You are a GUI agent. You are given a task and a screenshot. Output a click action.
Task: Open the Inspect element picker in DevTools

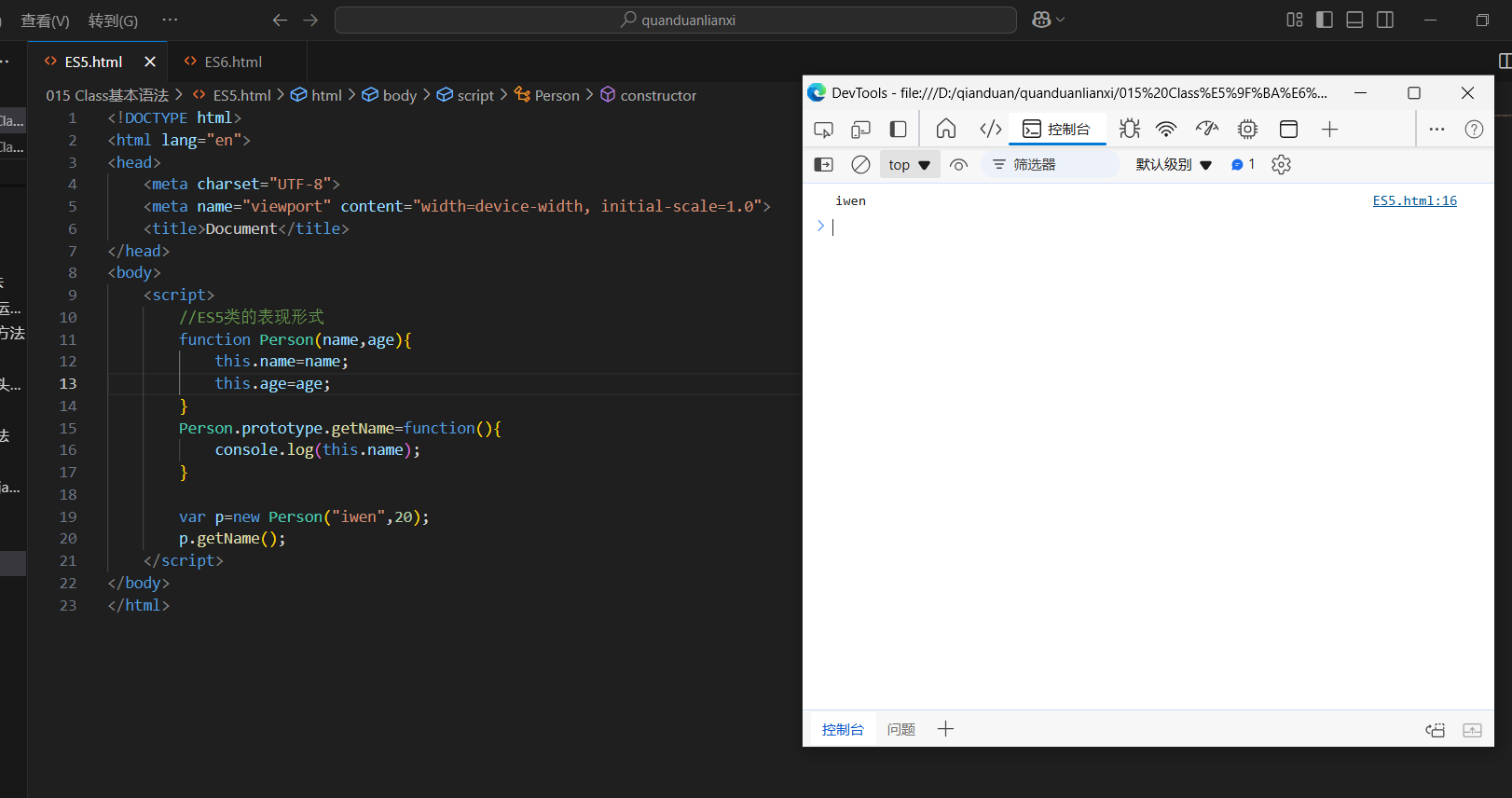(x=823, y=130)
